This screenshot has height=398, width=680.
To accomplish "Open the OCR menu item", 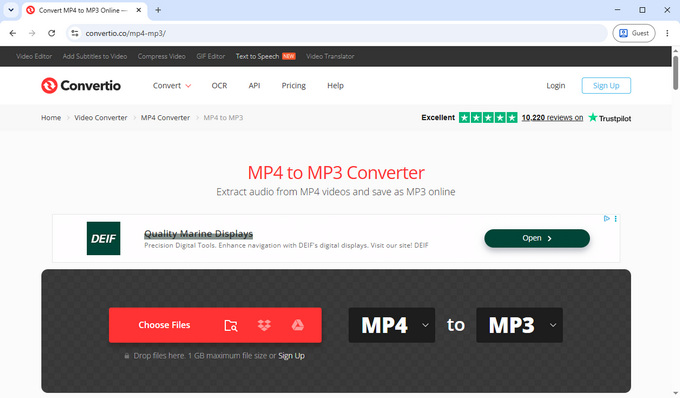I will (219, 85).
